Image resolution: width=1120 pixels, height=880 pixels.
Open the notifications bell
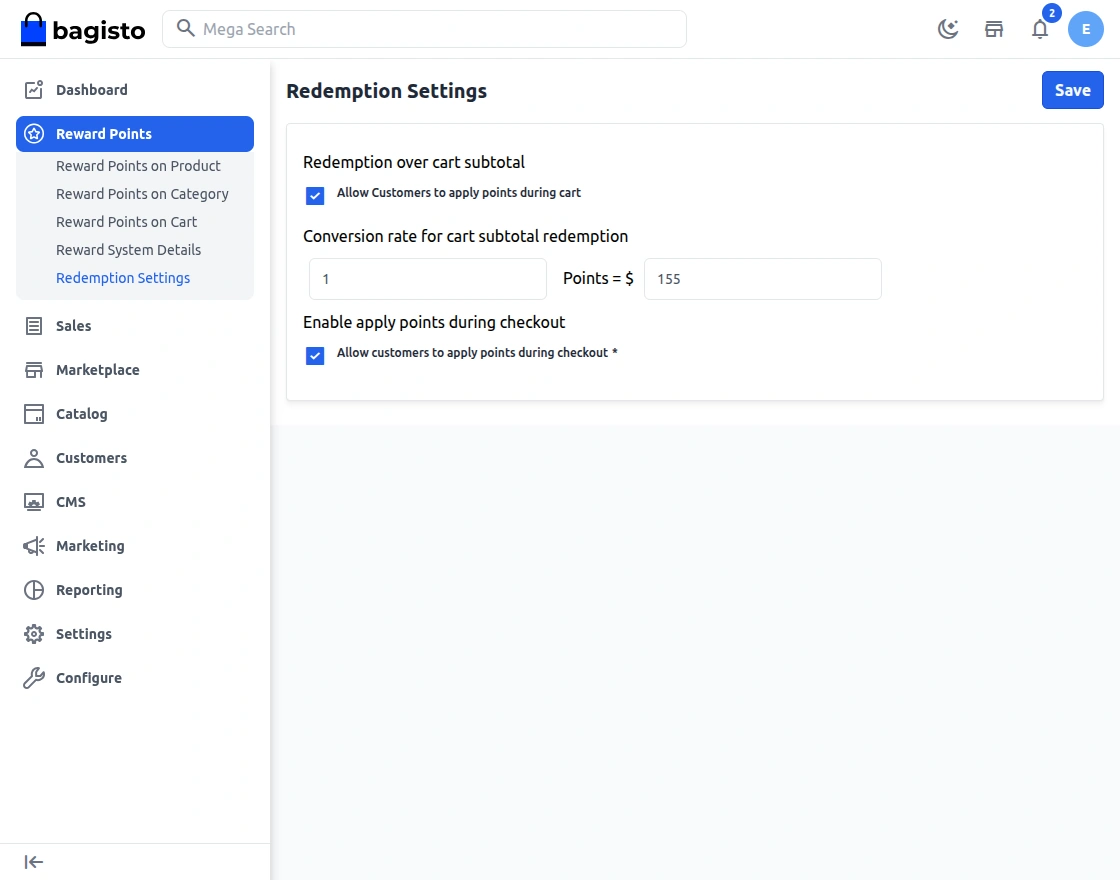point(1040,29)
